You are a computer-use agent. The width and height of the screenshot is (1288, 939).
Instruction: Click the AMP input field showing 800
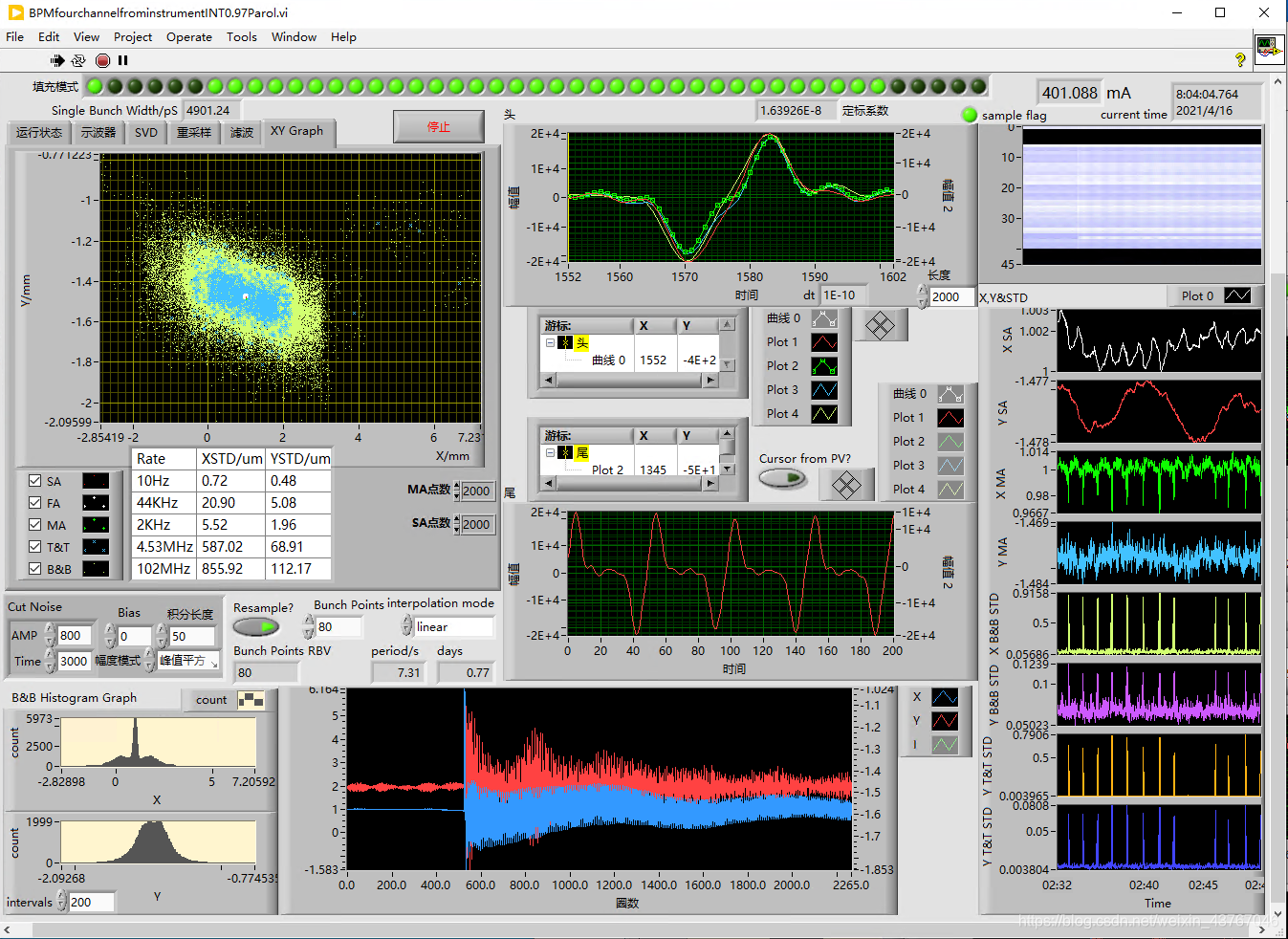pos(75,635)
